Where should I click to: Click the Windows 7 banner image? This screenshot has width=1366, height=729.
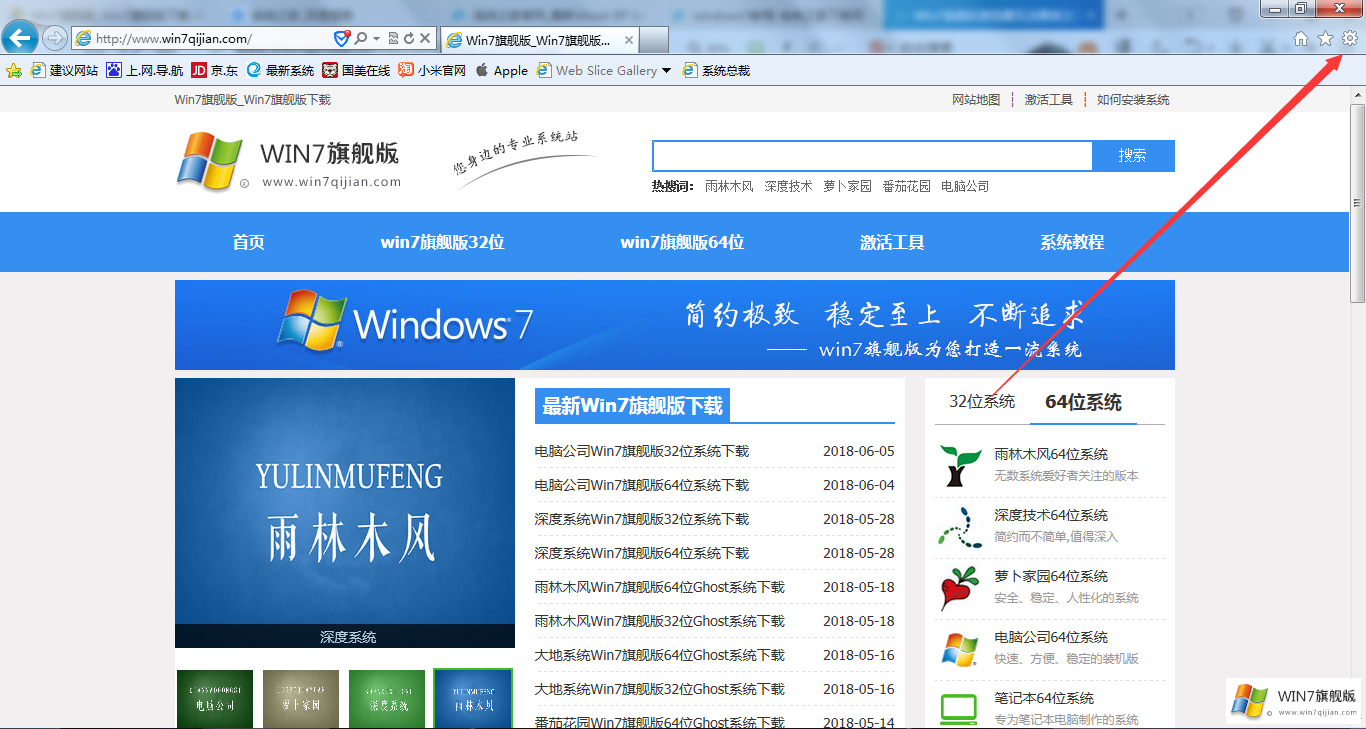tap(675, 325)
